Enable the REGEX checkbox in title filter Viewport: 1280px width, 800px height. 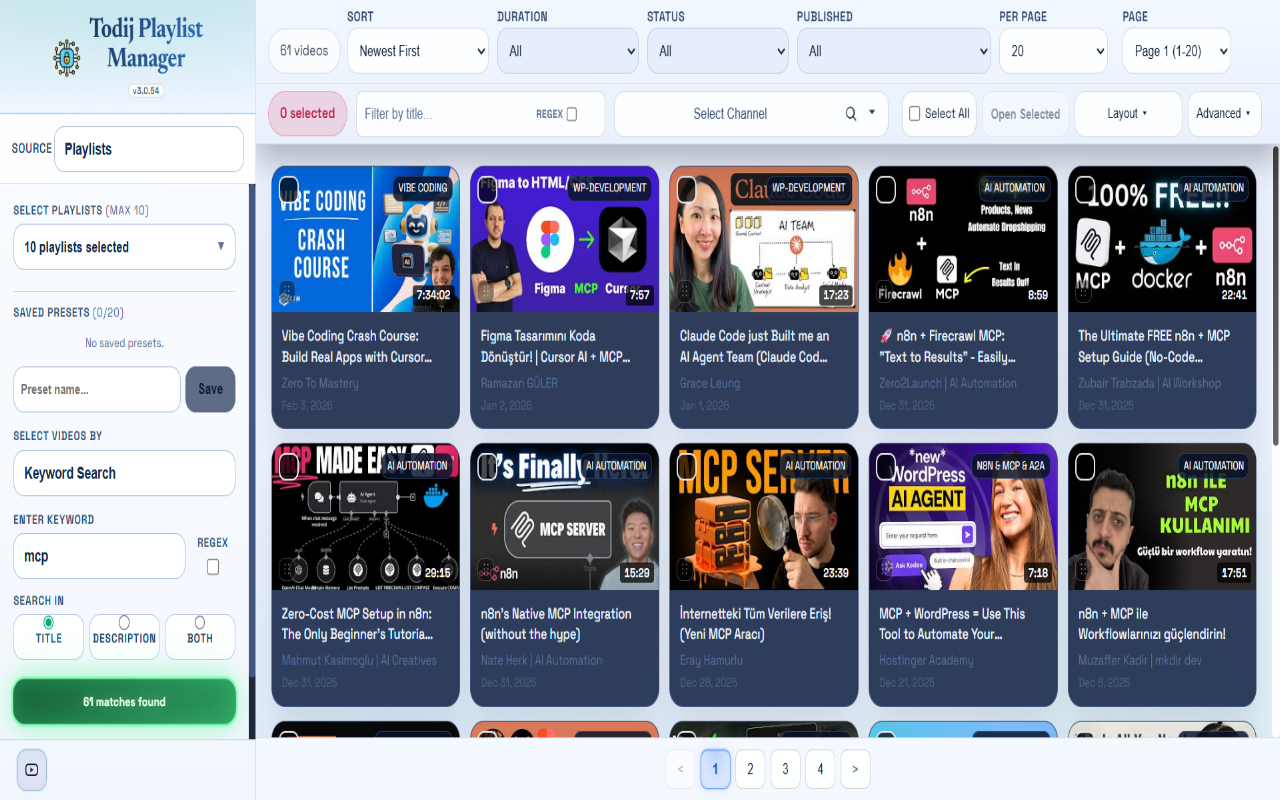pos(572,114)
